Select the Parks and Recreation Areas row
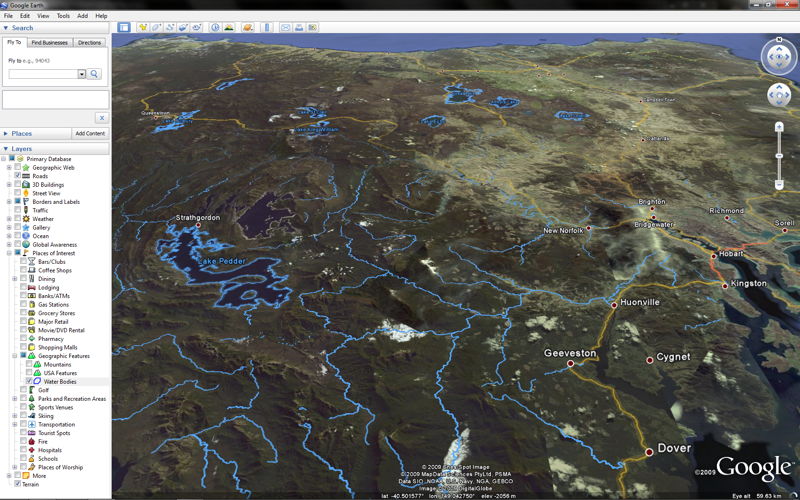800x500 pixels. pos(72,398)
